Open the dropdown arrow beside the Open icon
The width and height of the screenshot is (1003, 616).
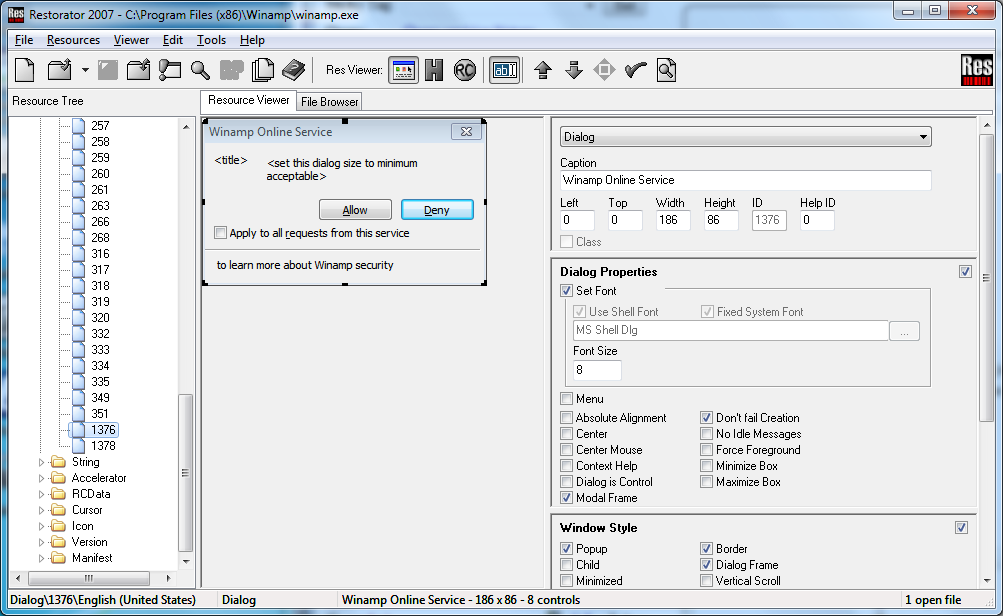point(85,70)
